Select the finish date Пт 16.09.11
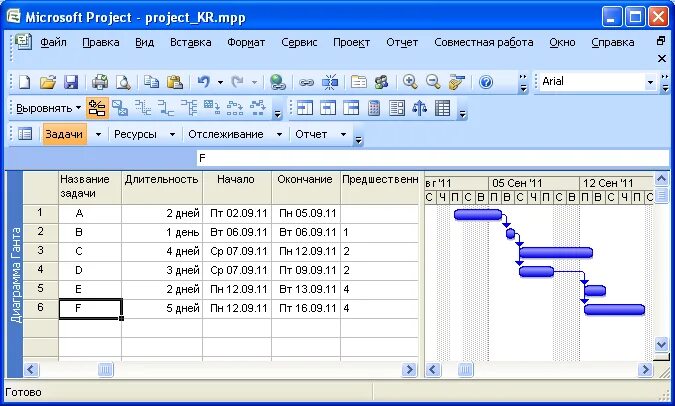Image resolution: width=675 pixels, height=406 pixels. tap(306, 308)
